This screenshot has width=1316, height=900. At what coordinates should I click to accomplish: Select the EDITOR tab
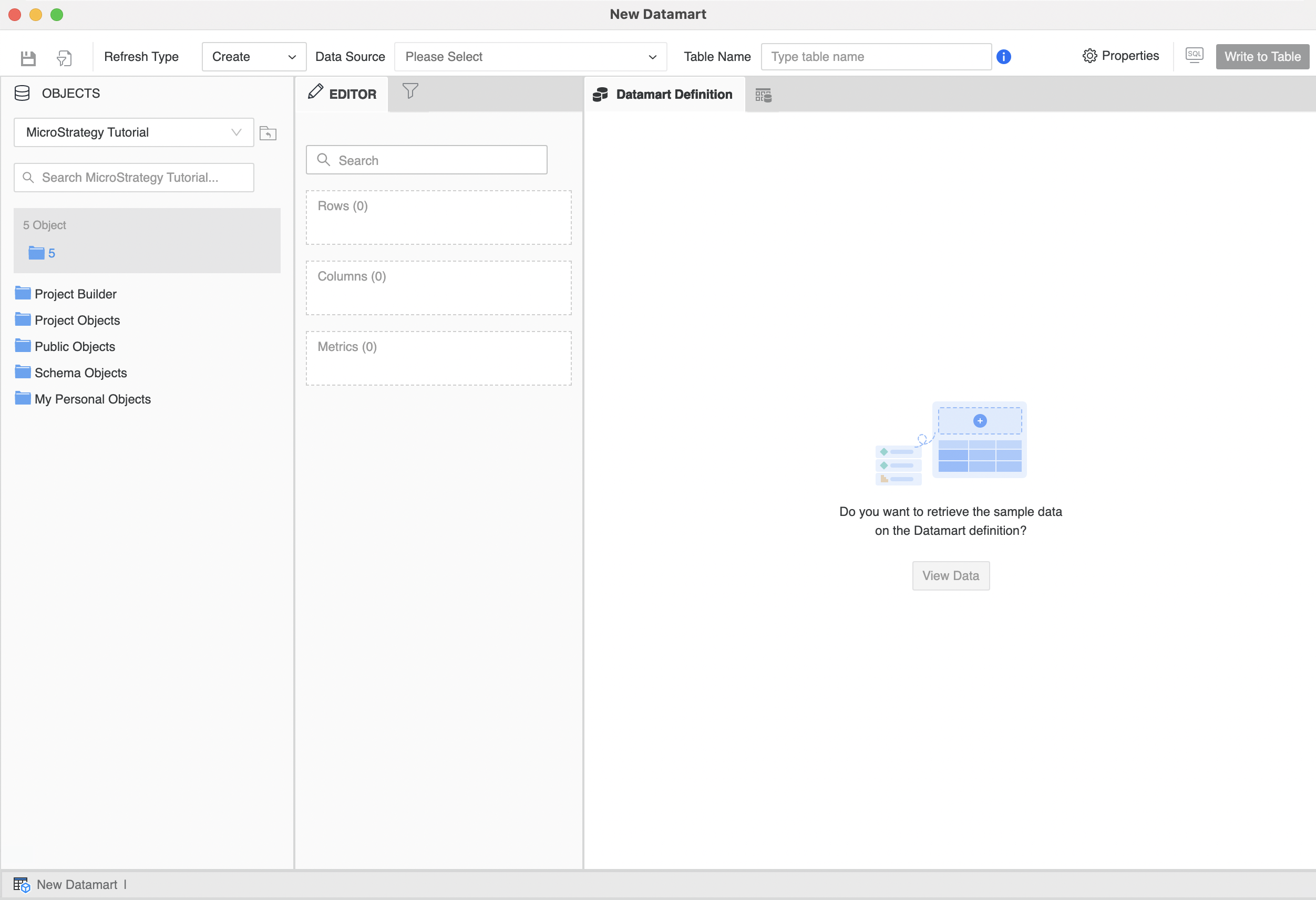342,94
